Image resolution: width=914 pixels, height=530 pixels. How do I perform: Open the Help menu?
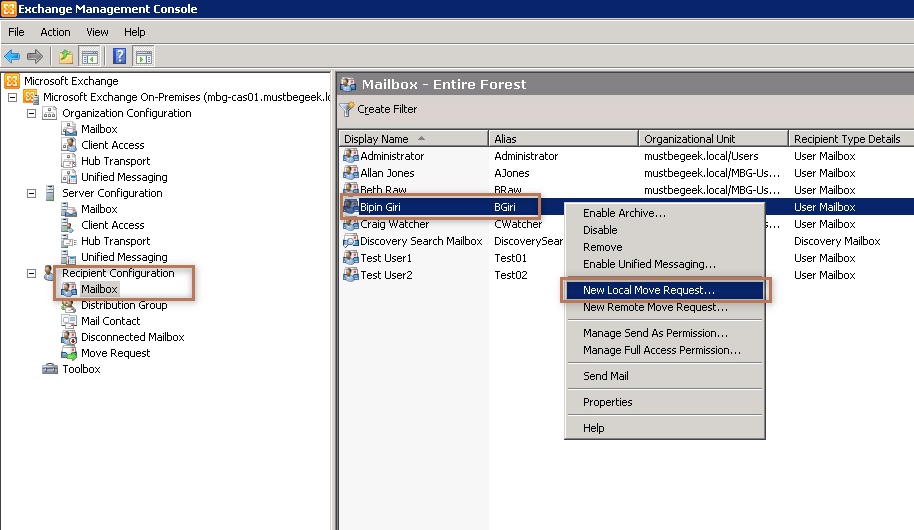tap(135, 32)
